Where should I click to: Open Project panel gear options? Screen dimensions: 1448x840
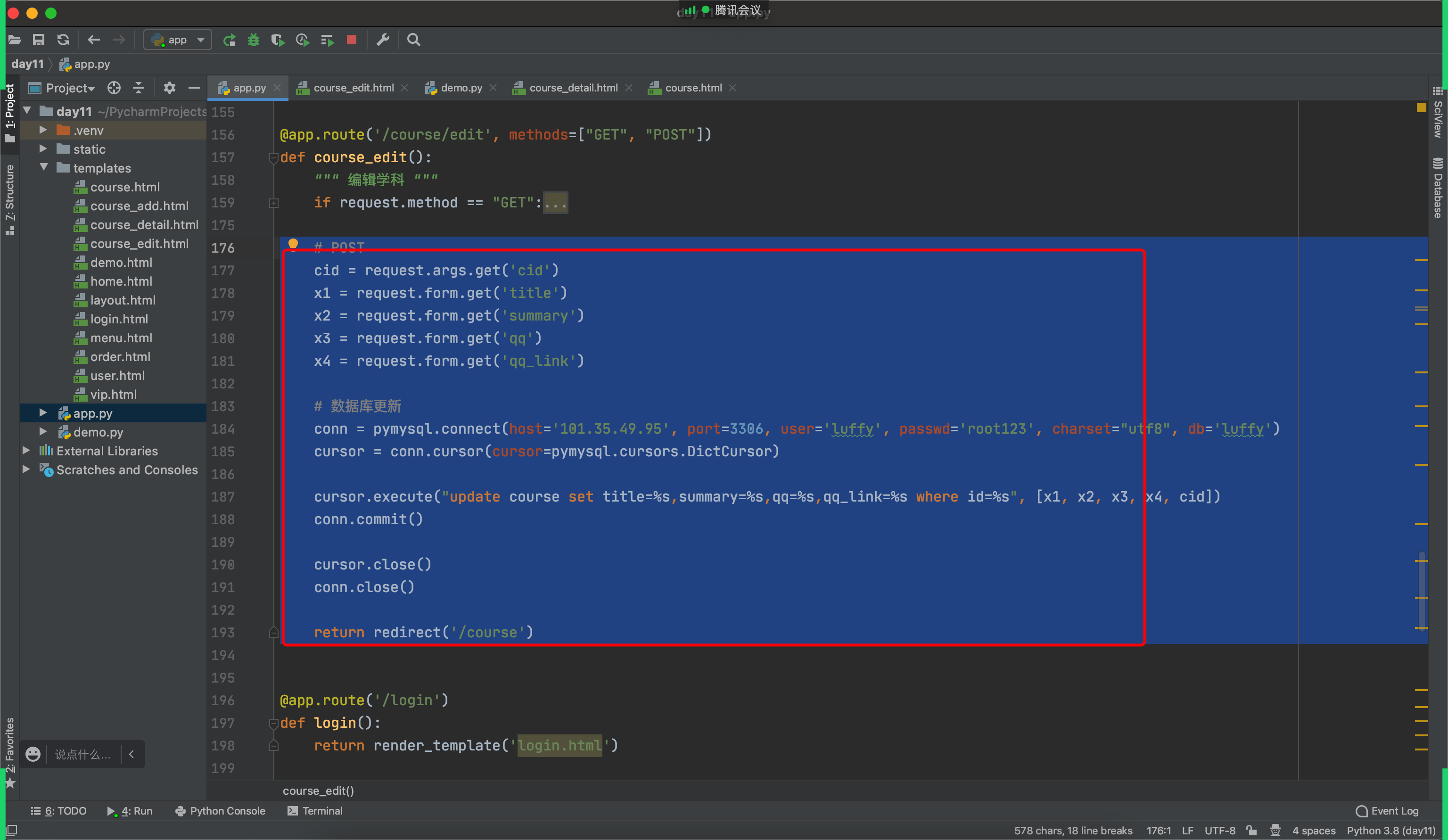tap(169, 88)
